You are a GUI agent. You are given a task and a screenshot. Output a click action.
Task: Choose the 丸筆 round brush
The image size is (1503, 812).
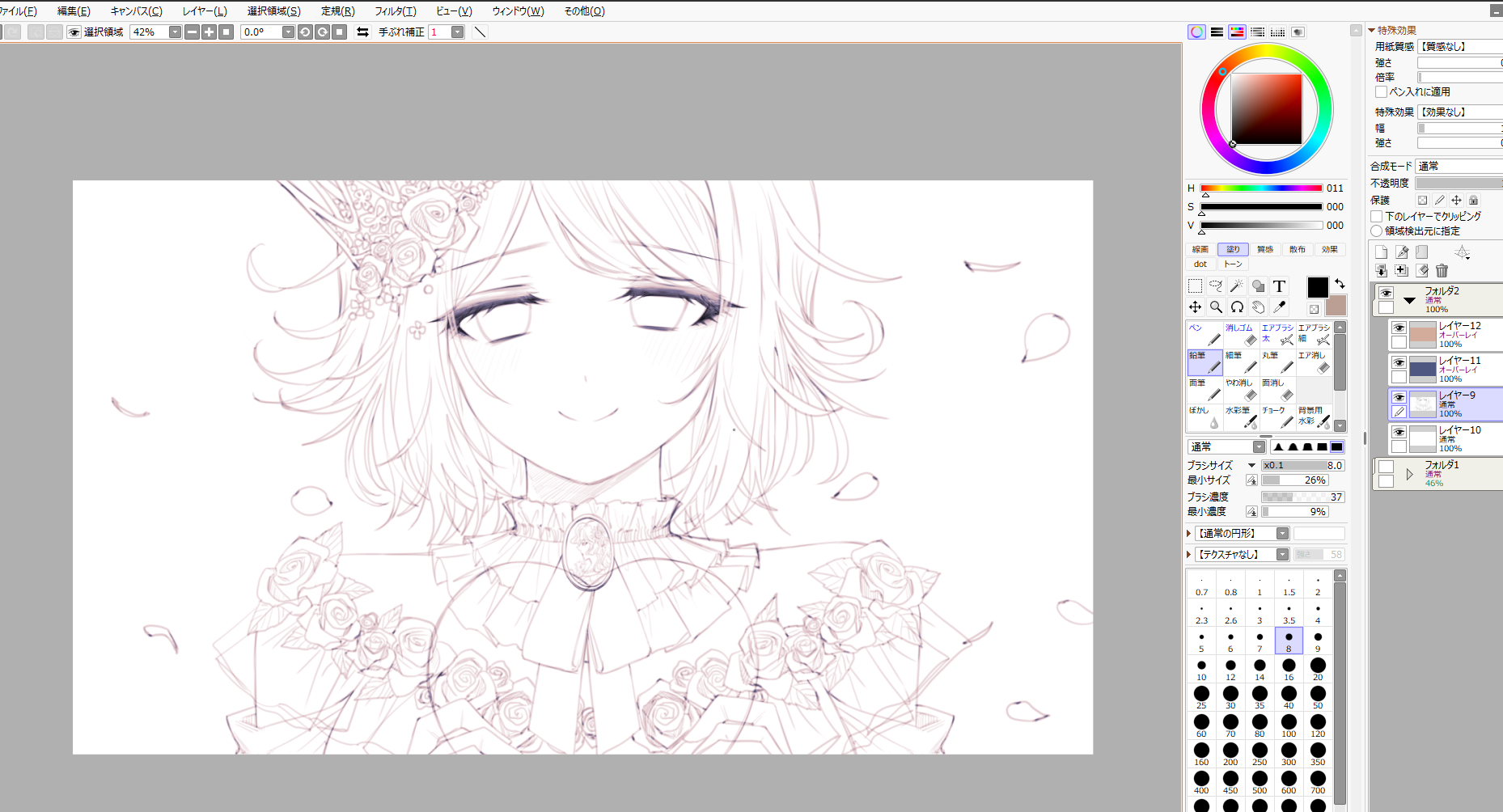(1277, 362)
